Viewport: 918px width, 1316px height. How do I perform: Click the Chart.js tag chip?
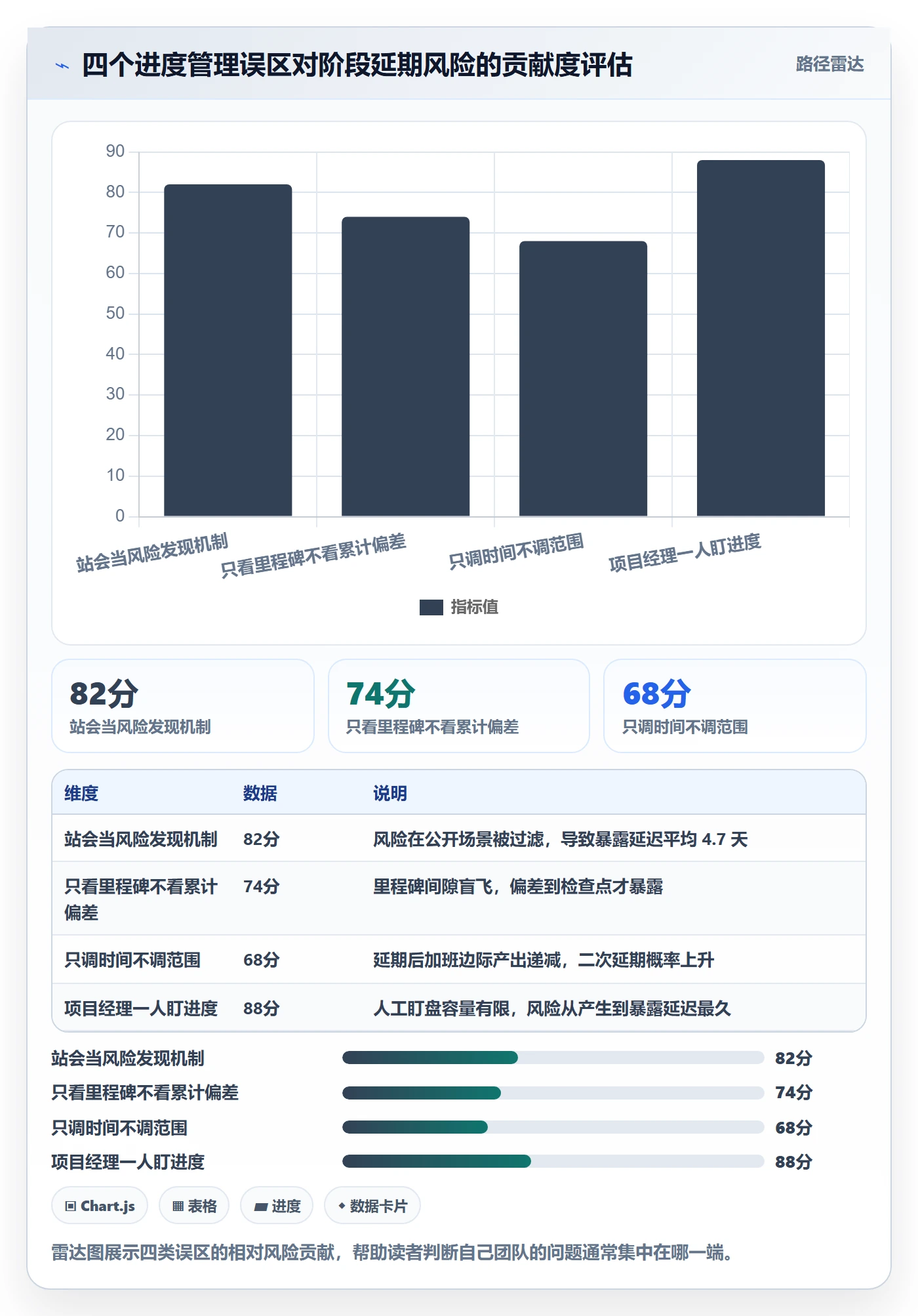coord(100,1206)
